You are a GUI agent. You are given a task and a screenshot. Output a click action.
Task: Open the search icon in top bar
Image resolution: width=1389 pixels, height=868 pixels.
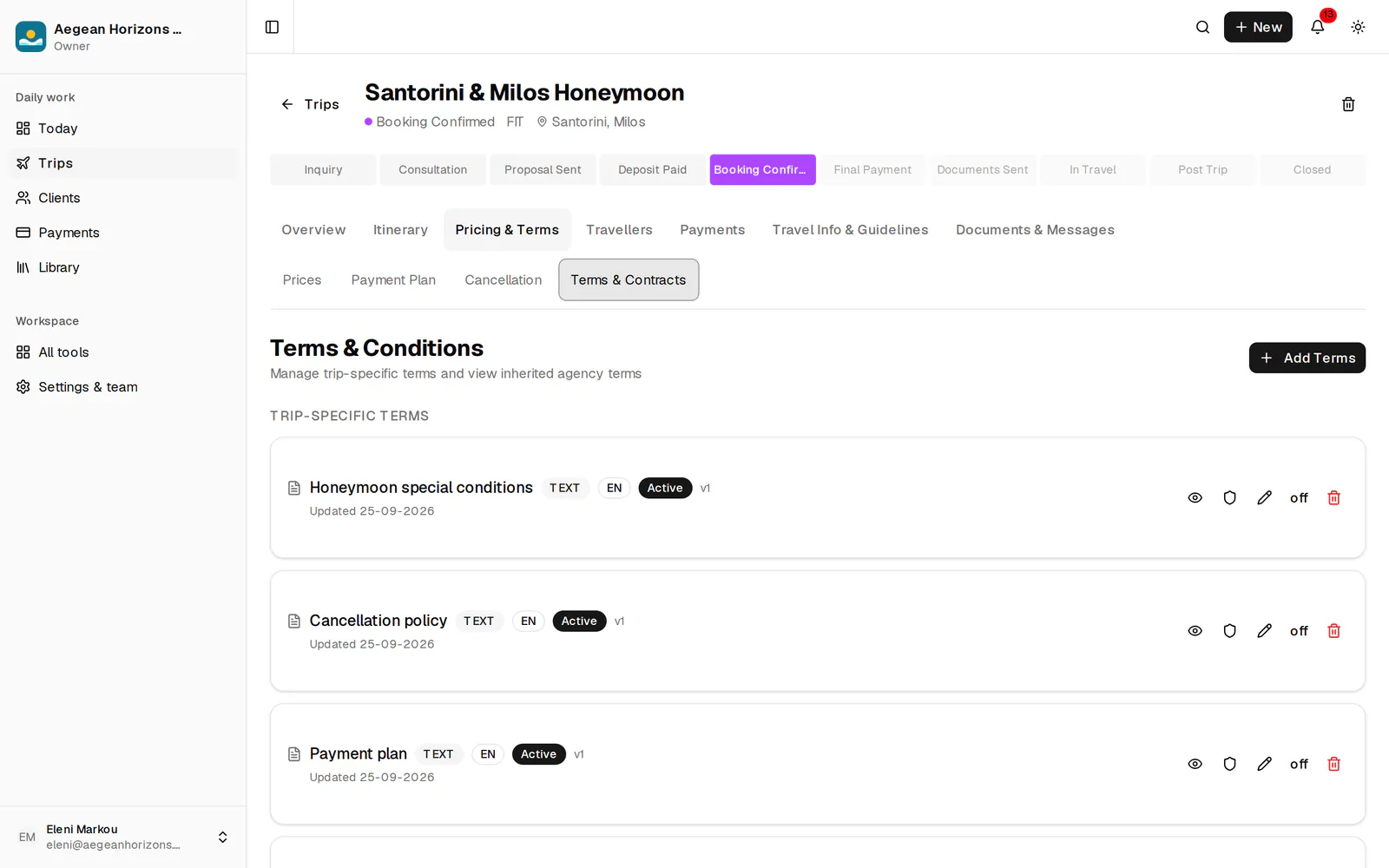1202,27
